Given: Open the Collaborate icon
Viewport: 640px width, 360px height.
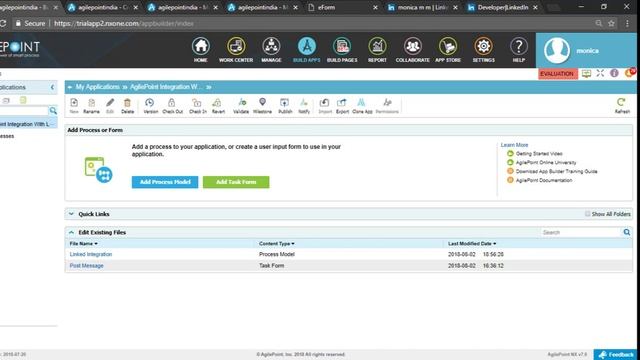Looking at the screenshot, I should click(413, 47).
